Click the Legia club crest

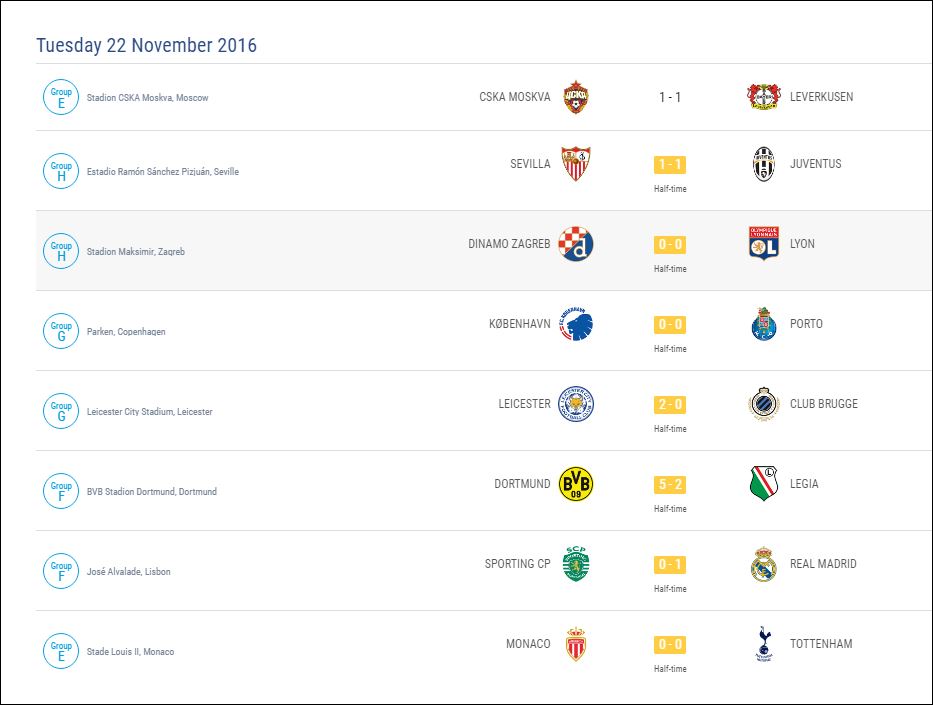764,484
